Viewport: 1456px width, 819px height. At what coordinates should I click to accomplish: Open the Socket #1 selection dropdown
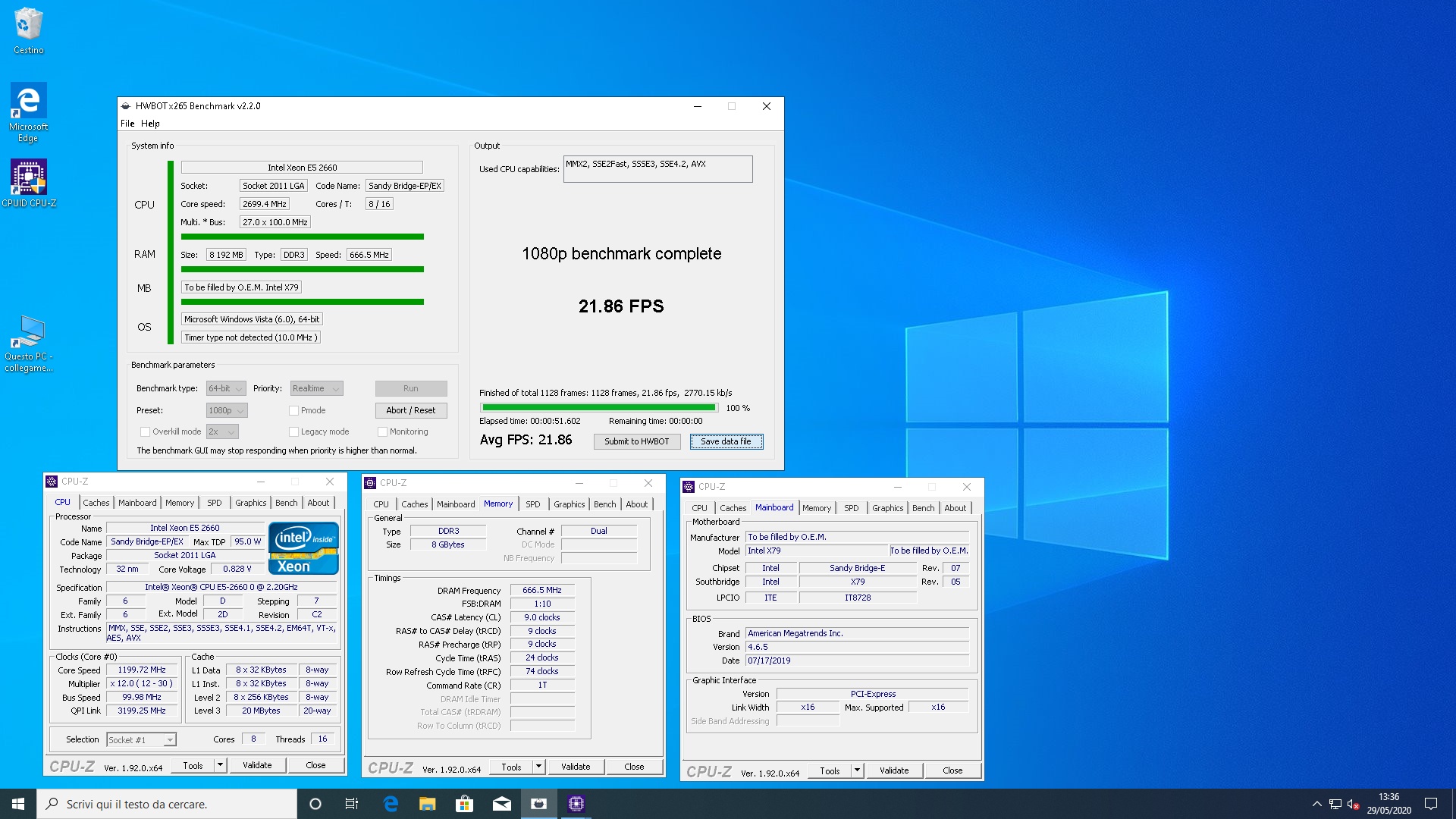click(142, 739)
